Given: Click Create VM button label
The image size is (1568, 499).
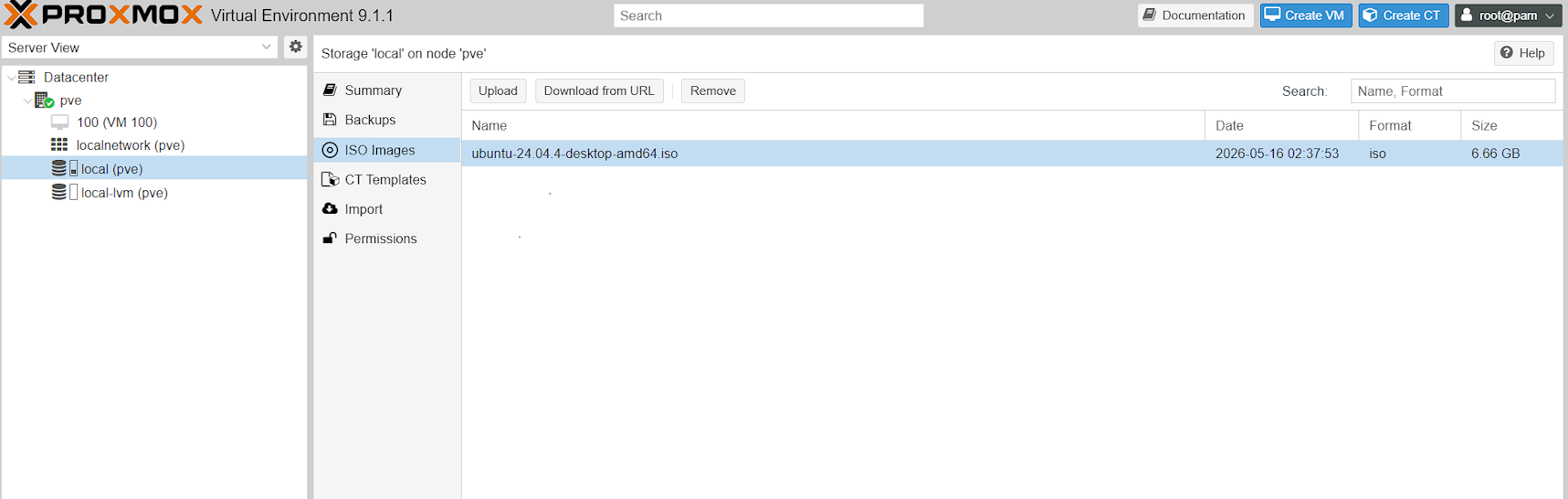Looking at the screenshot, I should tap(1314, 16).
